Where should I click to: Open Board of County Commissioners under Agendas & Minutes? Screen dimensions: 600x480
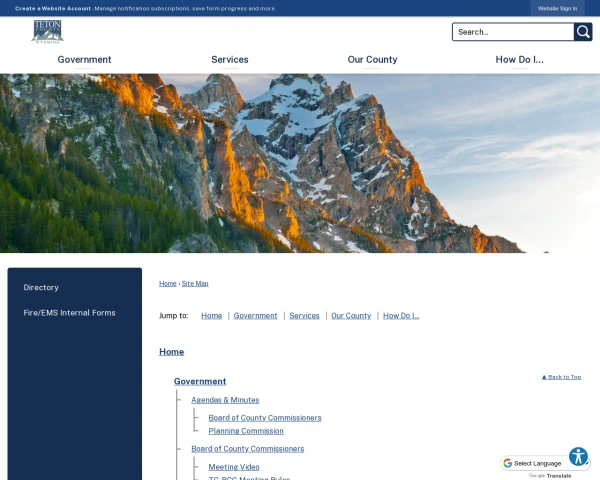point(265,418)
